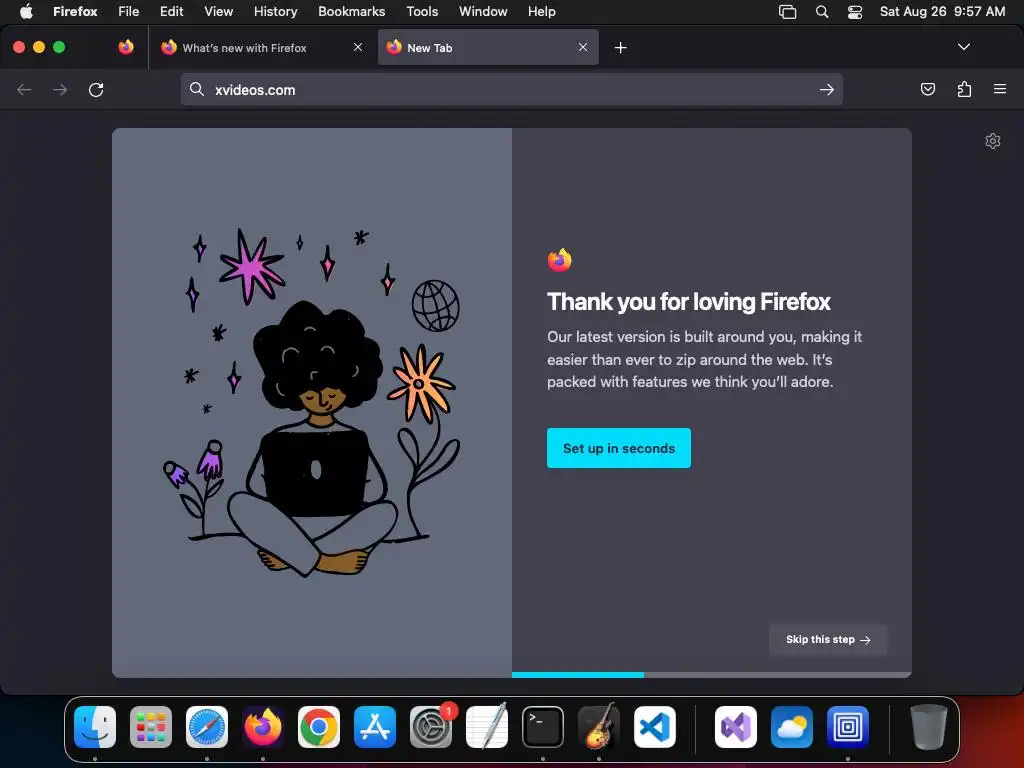Open the Firefox application menu (hamburger)
1024x768 pixels.
pyautogui.click(x=1000, y=89)
